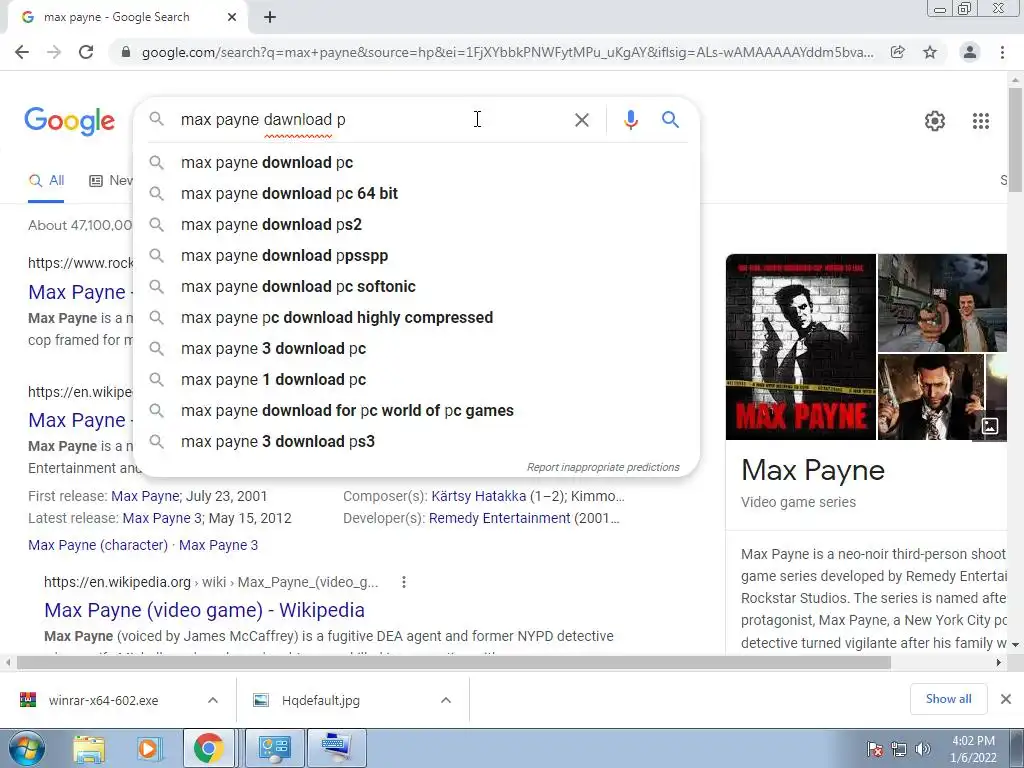Click the volume speaker tray icon
1024x768 pixels.
click(x=923, y=749)
